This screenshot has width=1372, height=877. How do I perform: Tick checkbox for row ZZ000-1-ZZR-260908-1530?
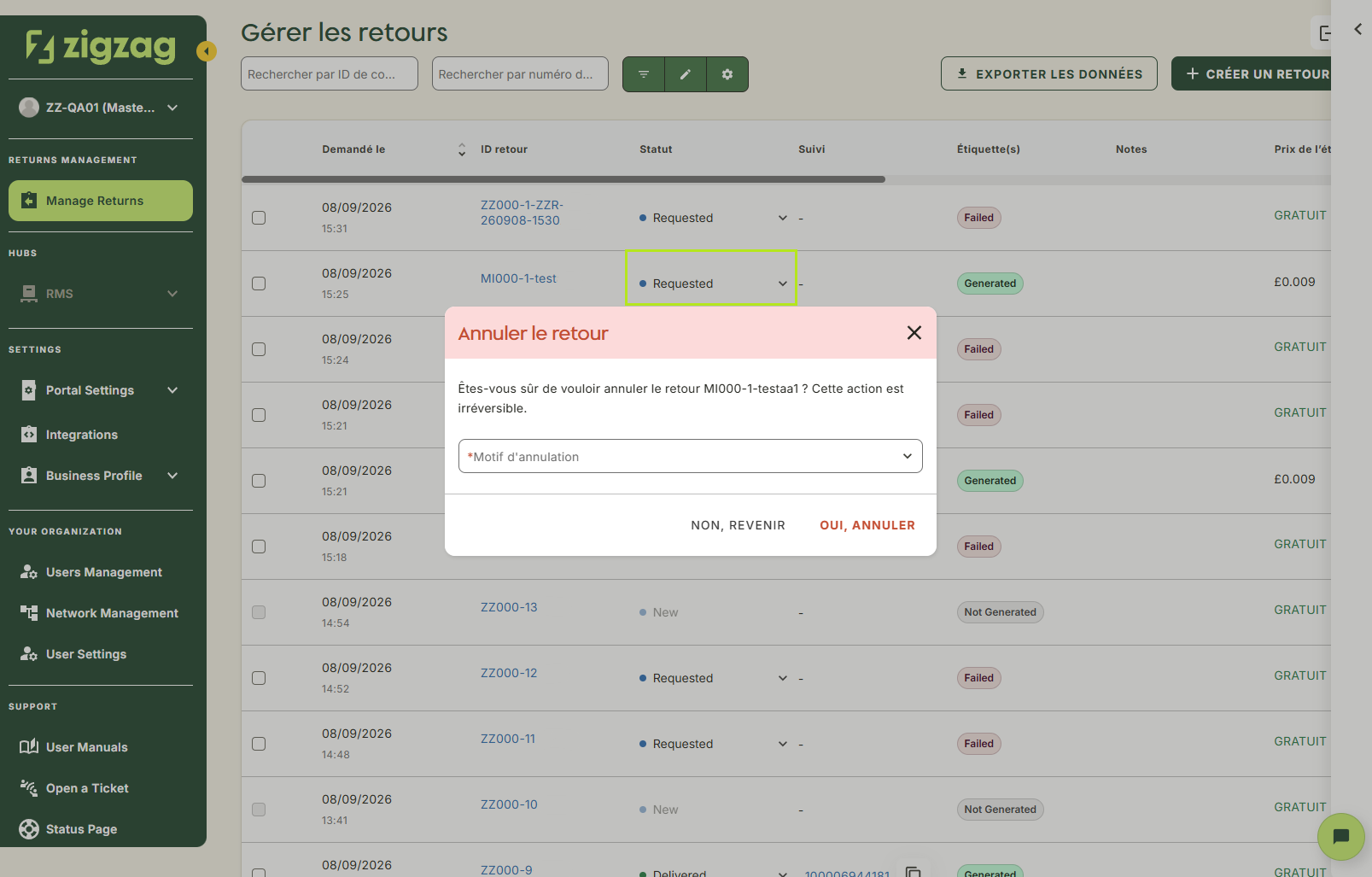259,218
